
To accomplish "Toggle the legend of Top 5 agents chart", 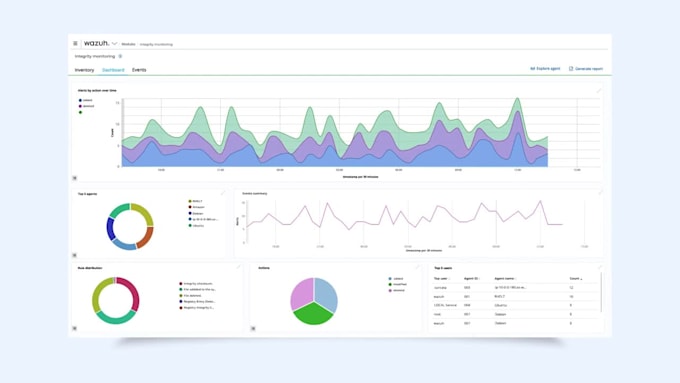I will point(75,255).
